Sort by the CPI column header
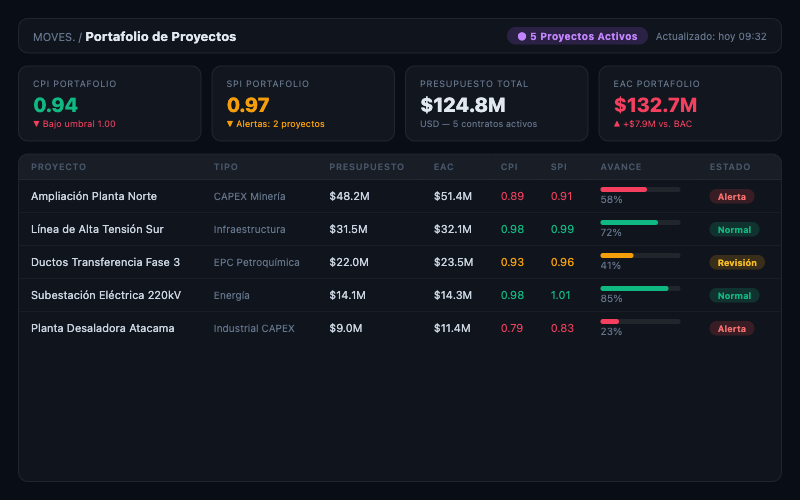 coord(510,167)
